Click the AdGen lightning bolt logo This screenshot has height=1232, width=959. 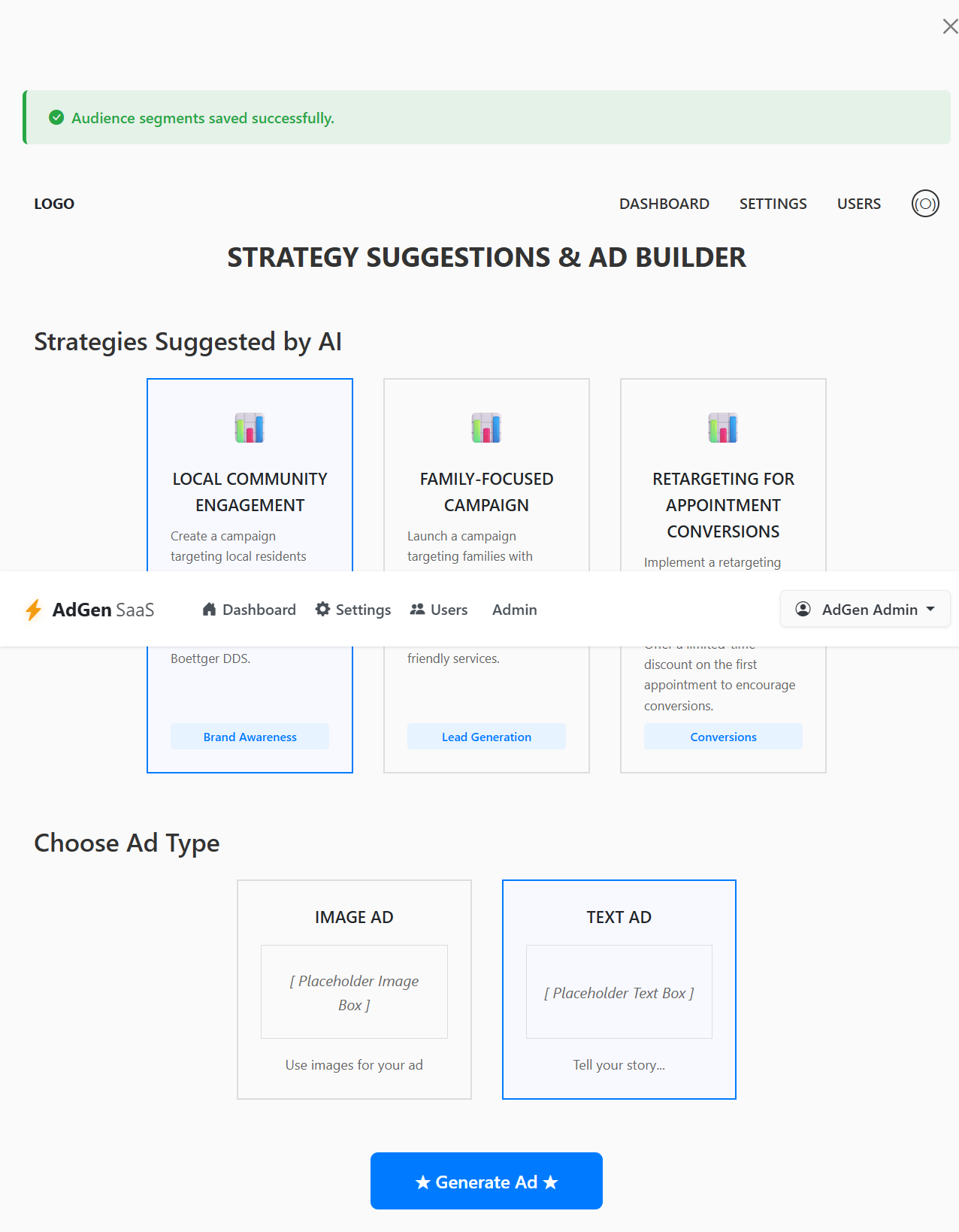(33, 610)
